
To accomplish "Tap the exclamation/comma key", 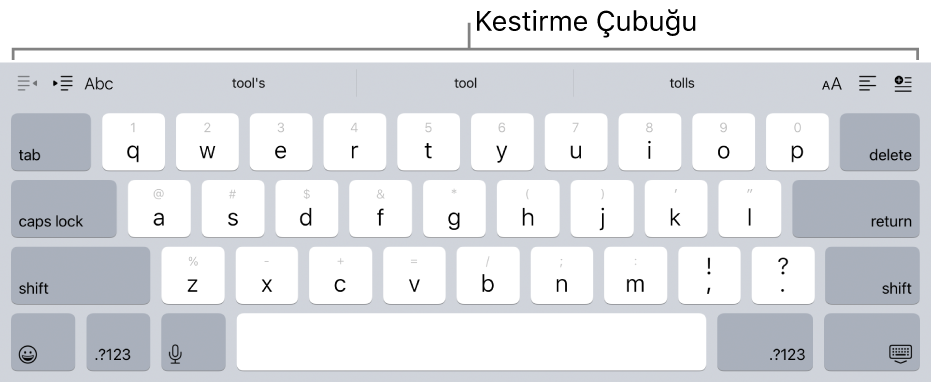I will [710, 276].
